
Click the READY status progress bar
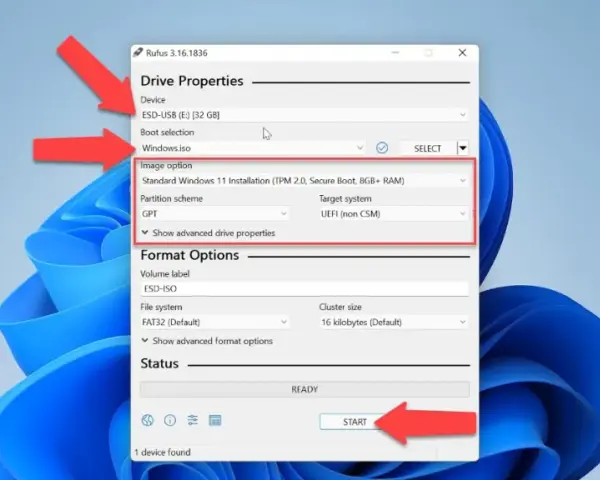(305, 389)
